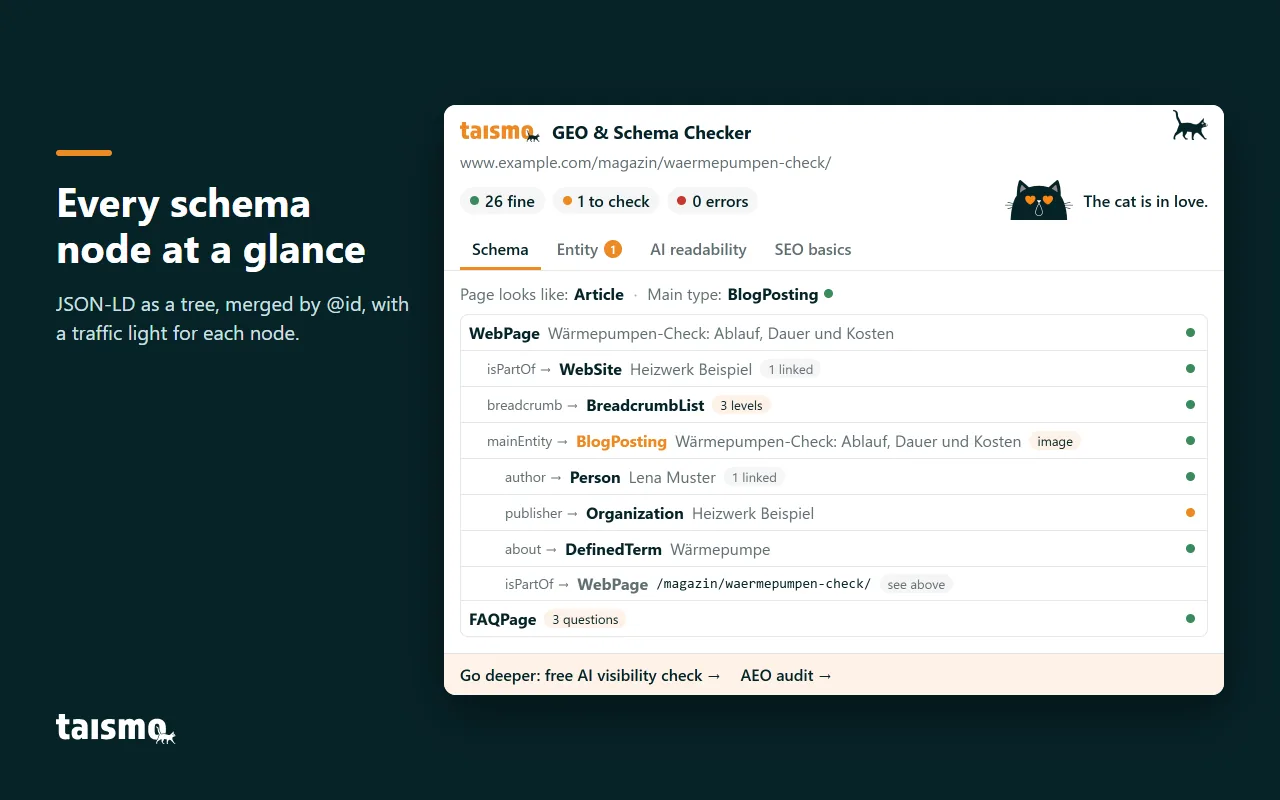
Task: Click the '3 levels' tag on BreadcrumbList
Action: click(741, 405)
